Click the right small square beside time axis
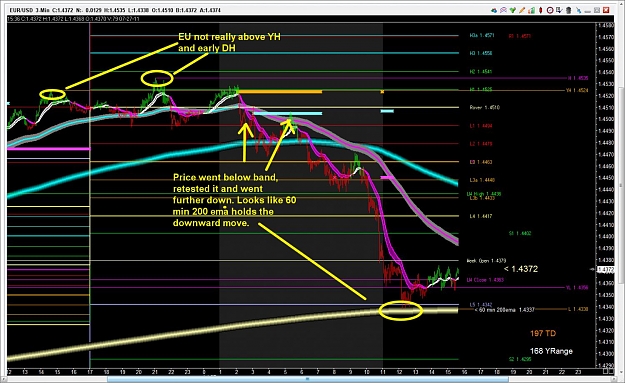The image size is (625, 383). [611, 371]
